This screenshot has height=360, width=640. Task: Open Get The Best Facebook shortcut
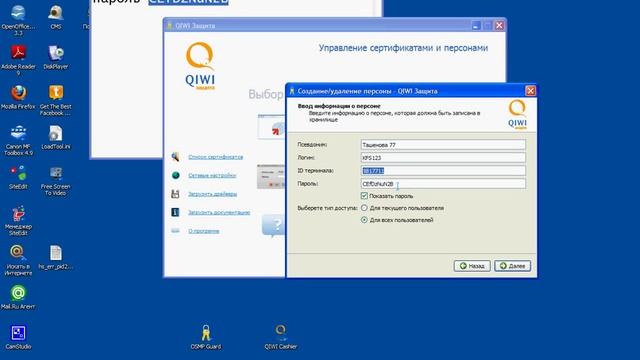tap(56, 93)
